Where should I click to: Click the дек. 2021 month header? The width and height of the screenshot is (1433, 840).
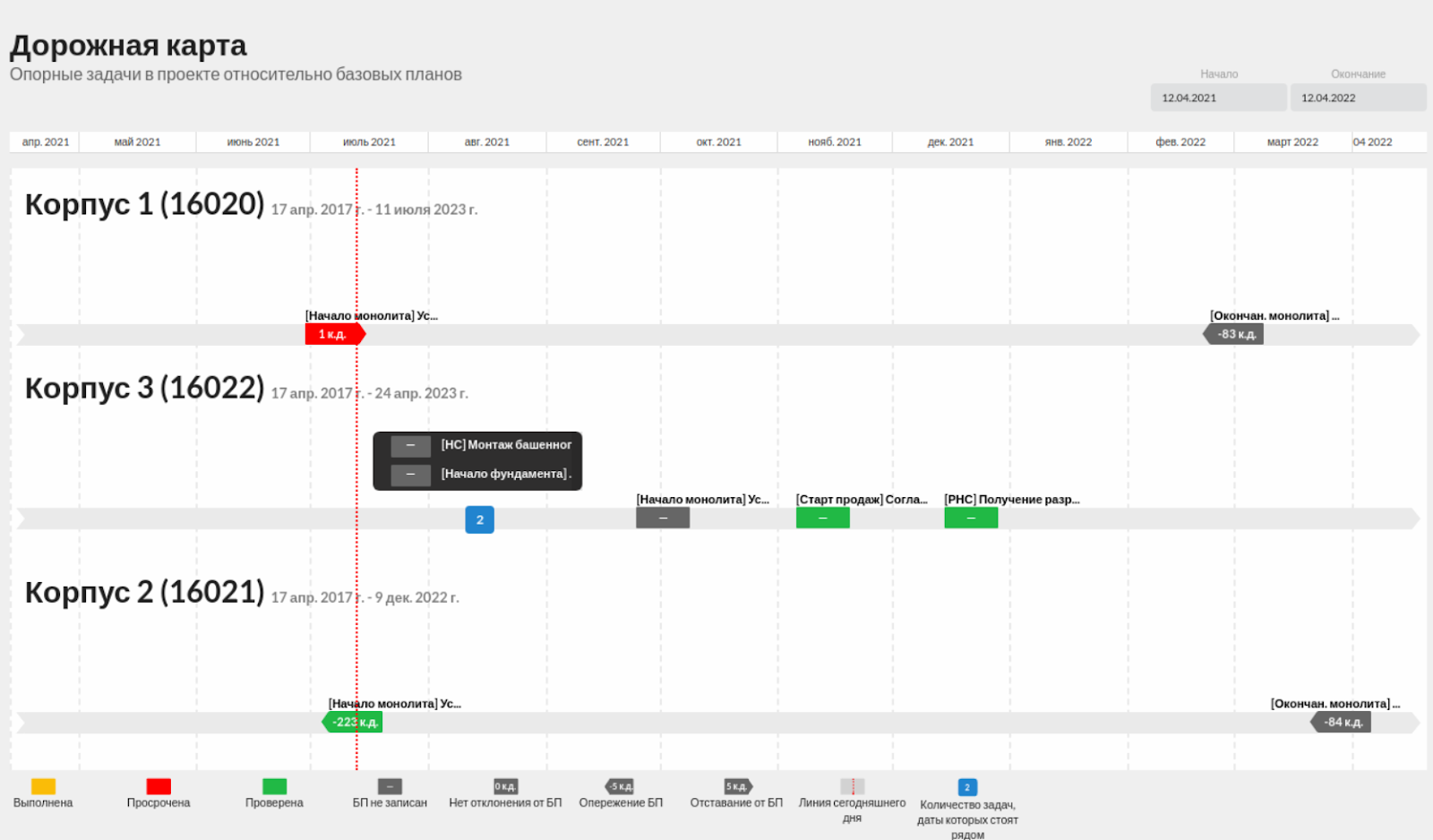pyautogui.click(x=951, y=142)
